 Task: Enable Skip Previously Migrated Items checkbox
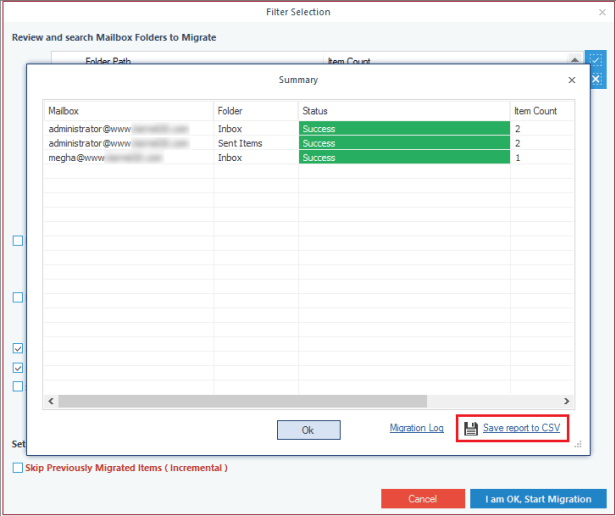(18, 468)
